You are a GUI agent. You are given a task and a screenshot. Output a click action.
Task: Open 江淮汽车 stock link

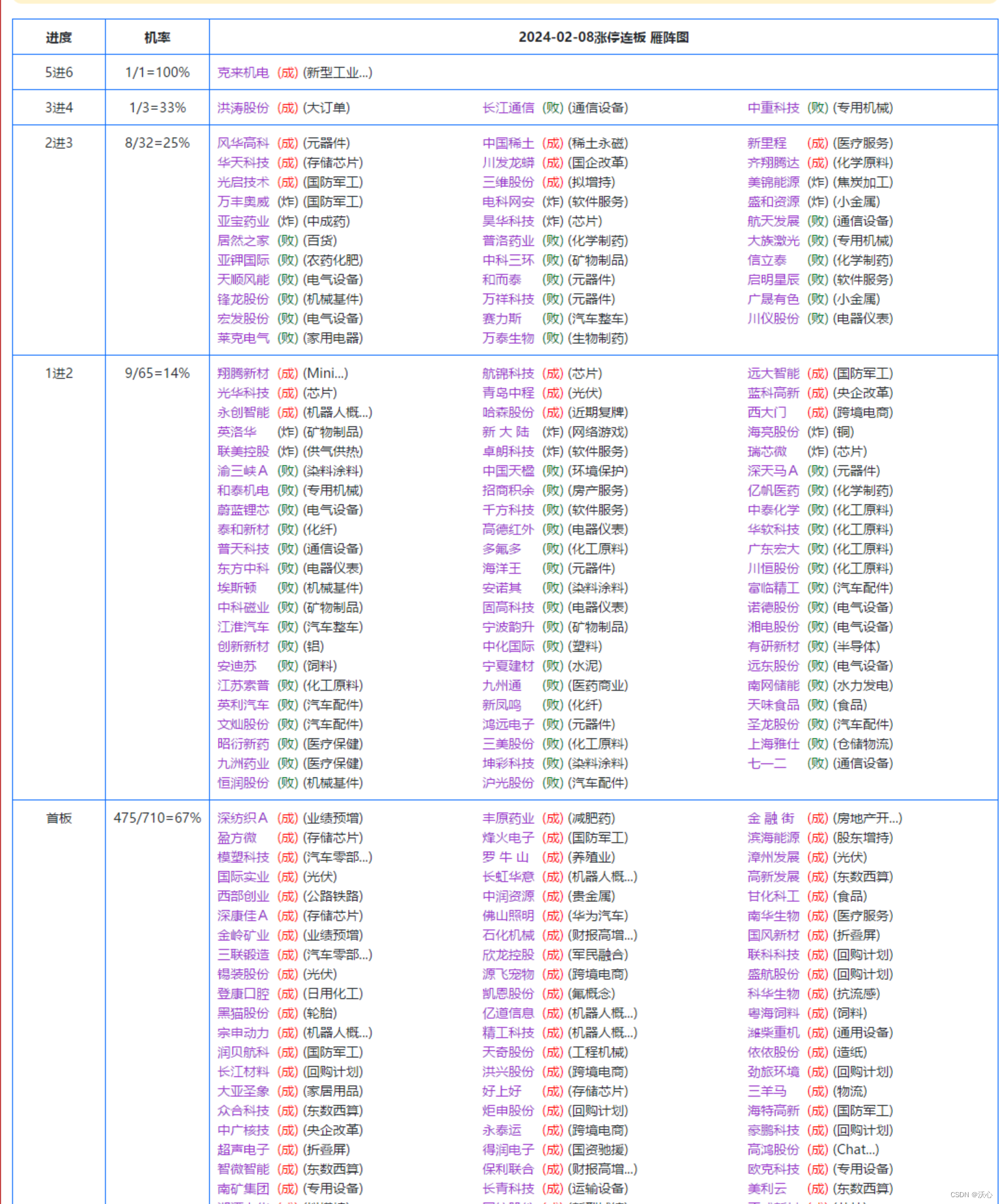pyautogui.click(x=243, y=626)
